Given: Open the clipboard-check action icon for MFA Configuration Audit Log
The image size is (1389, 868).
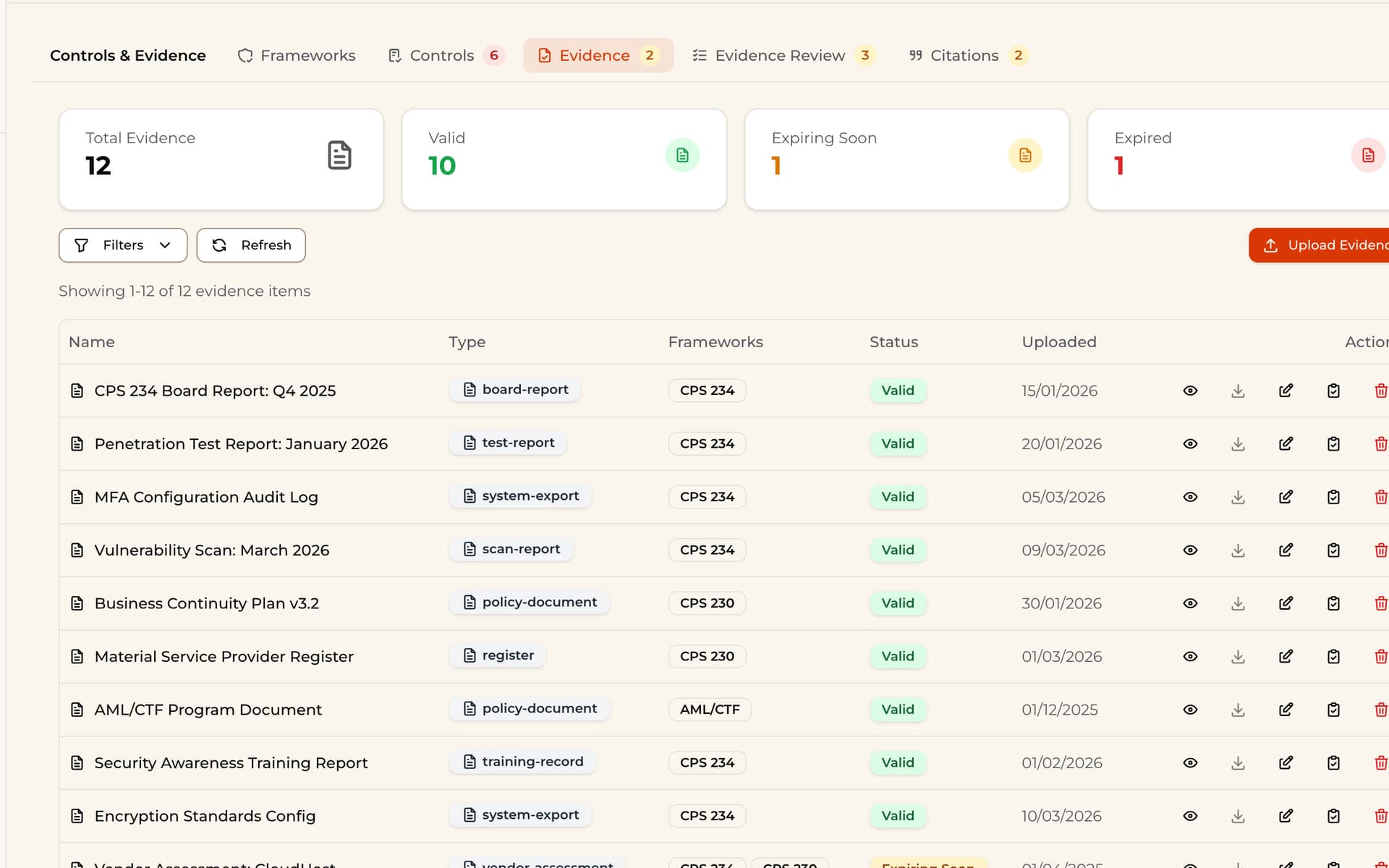Looking at the screenshot, I should [1333, 497].
